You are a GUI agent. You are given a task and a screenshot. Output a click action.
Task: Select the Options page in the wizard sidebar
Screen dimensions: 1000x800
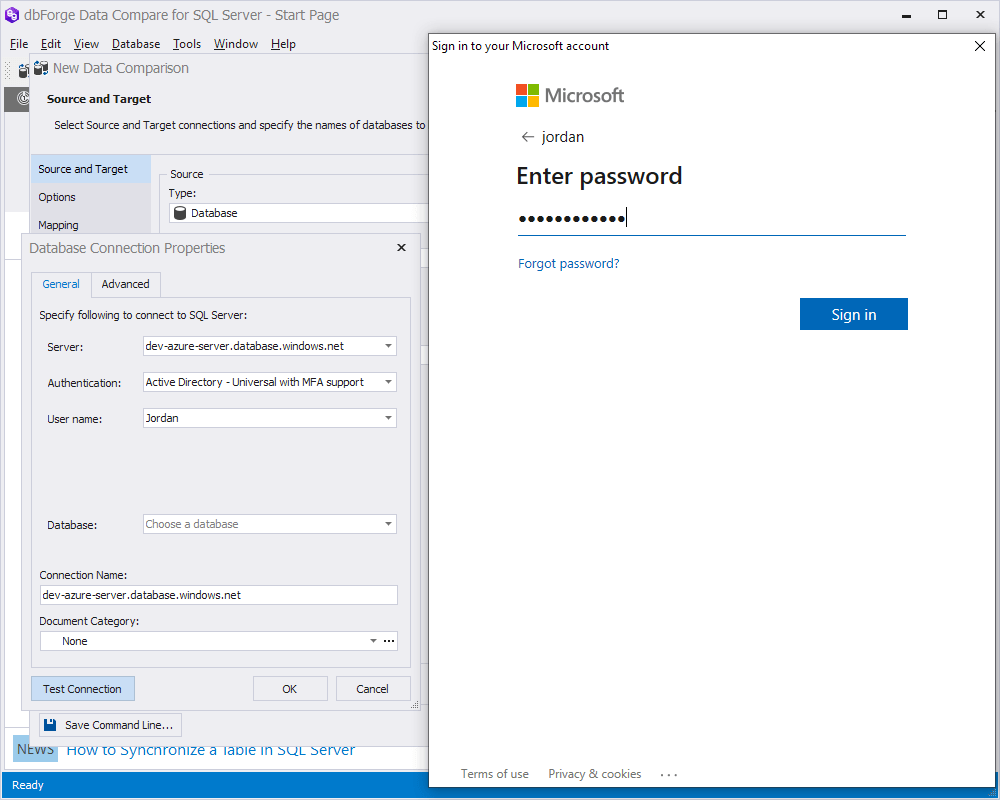pyautogui.click(x=57, y=197)
